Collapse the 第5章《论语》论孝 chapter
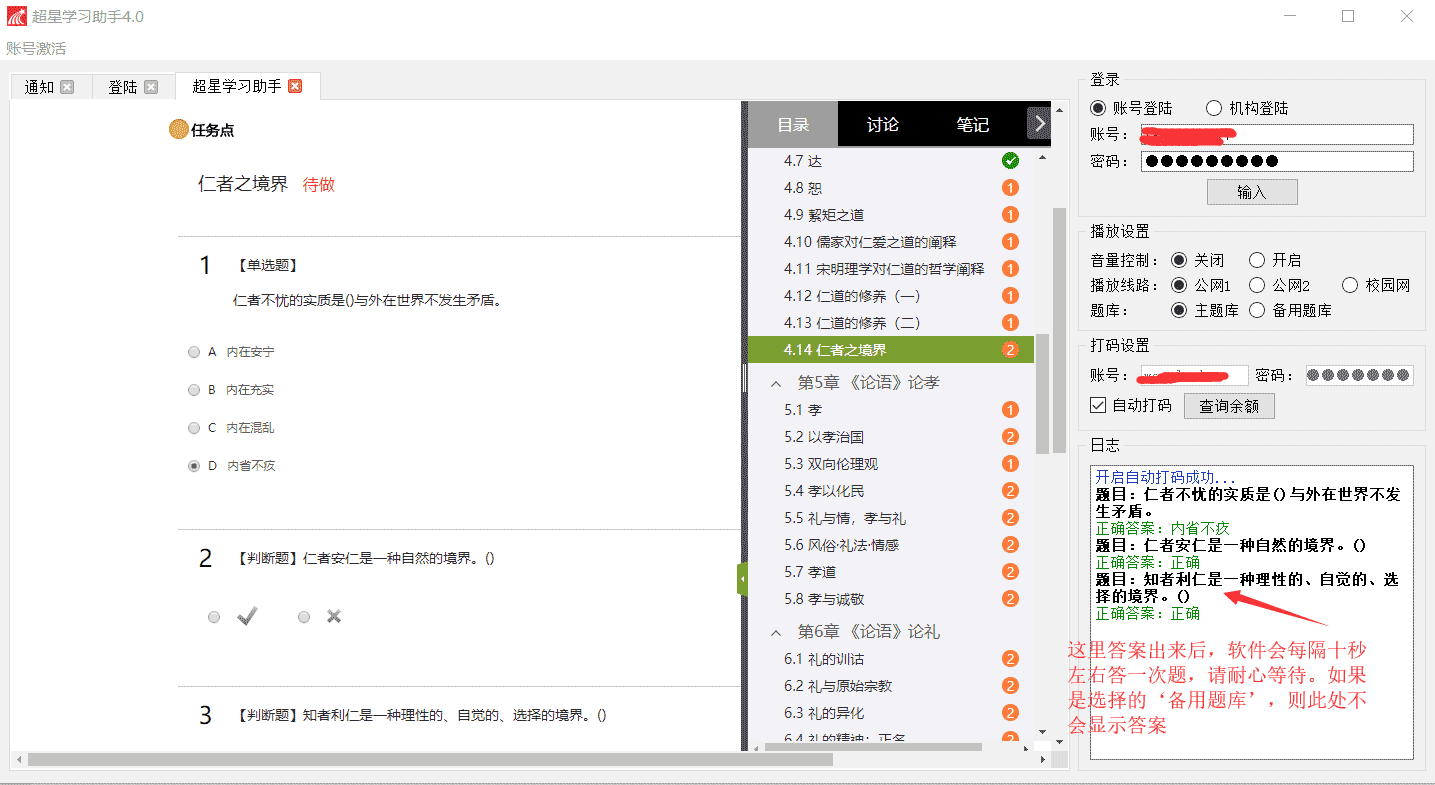This screenshot has height=785, width=1435. [775, 383]
